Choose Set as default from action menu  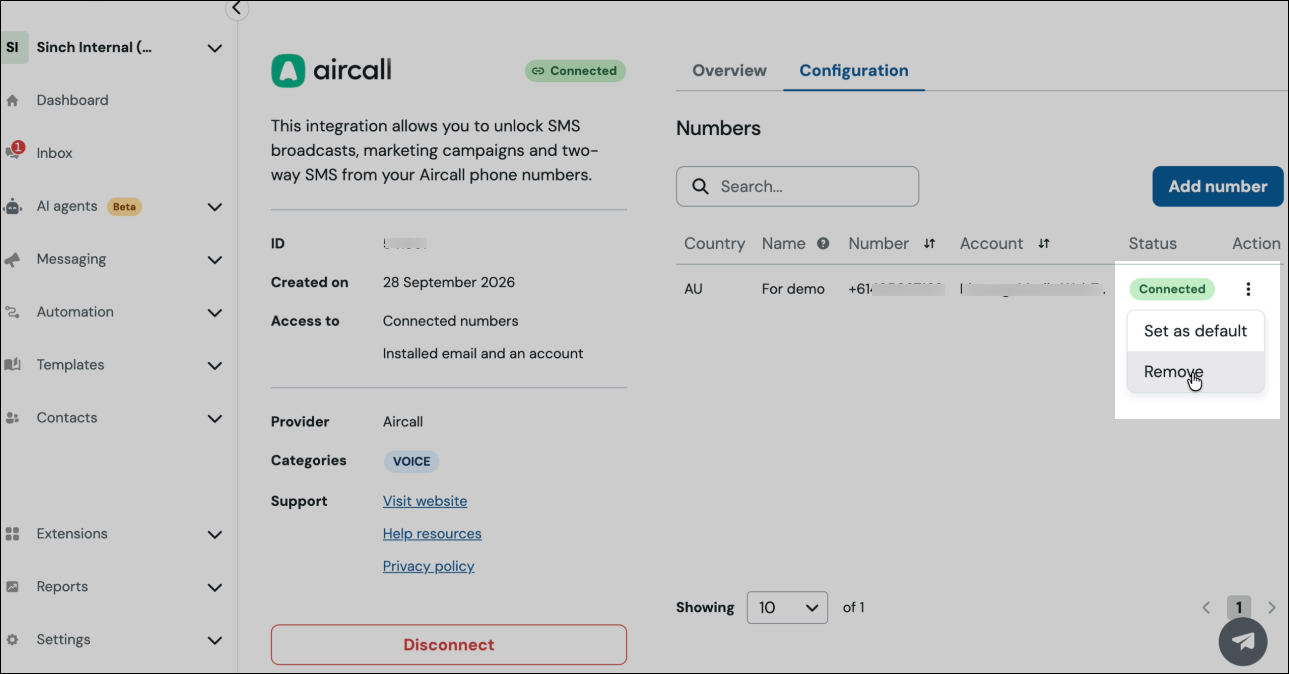[1195, 331]
